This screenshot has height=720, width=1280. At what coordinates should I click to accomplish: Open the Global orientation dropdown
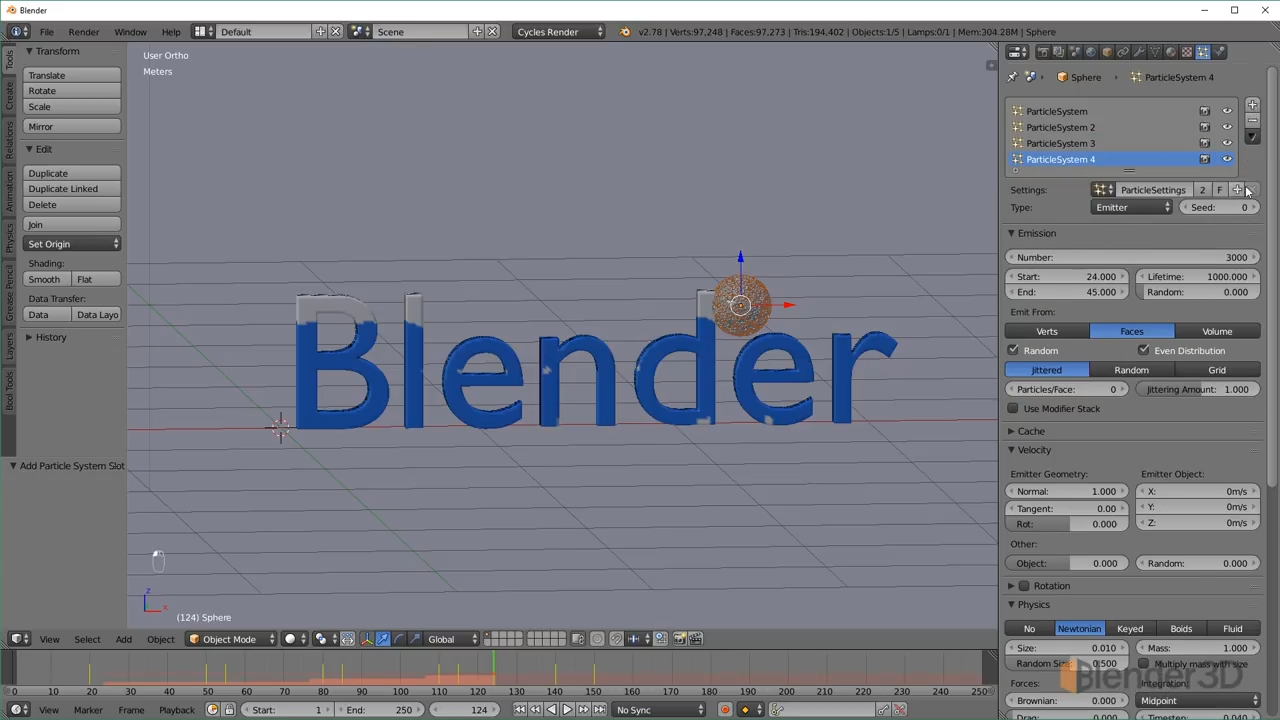click(452, 639)
